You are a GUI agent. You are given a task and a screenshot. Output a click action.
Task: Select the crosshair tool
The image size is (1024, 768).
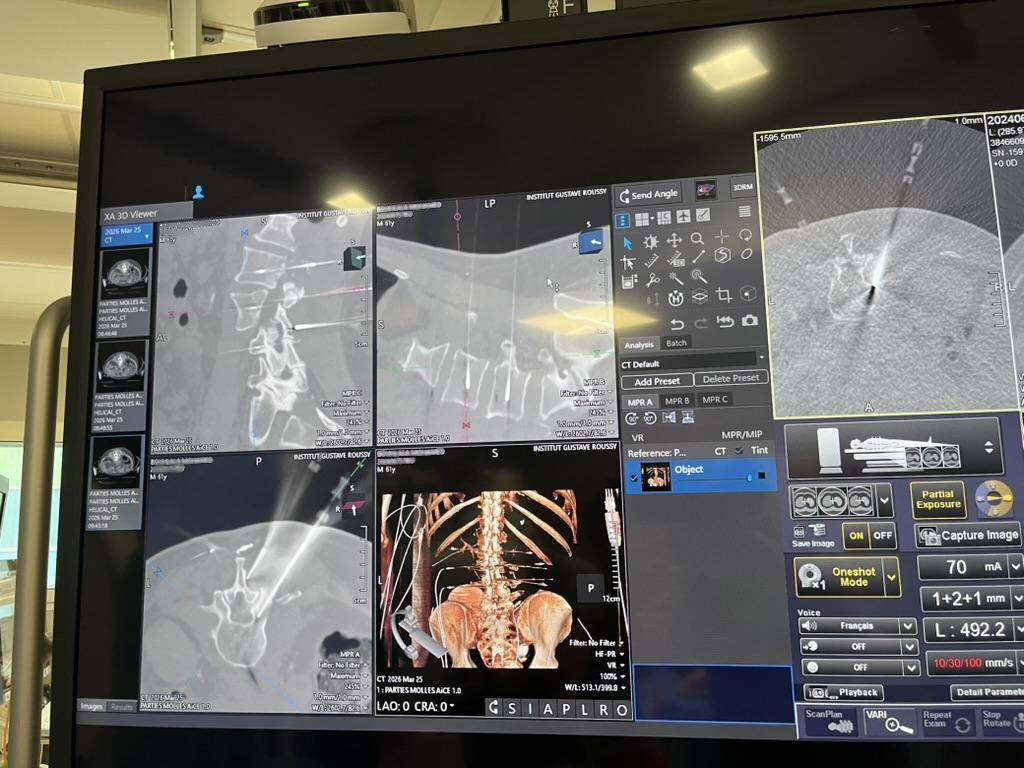click(x=722, y=236)
